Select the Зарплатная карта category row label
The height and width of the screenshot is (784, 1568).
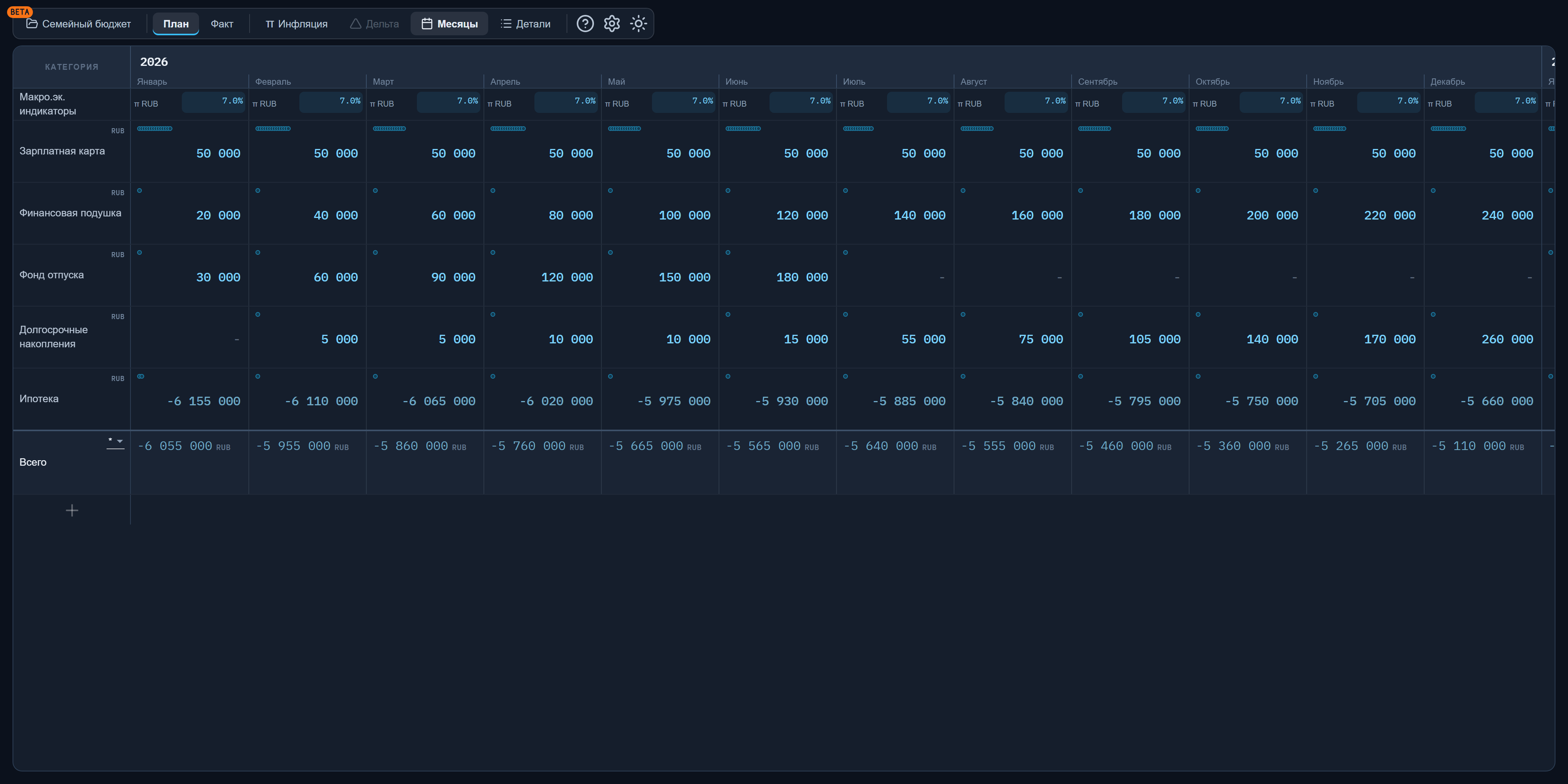click(62, 151)
